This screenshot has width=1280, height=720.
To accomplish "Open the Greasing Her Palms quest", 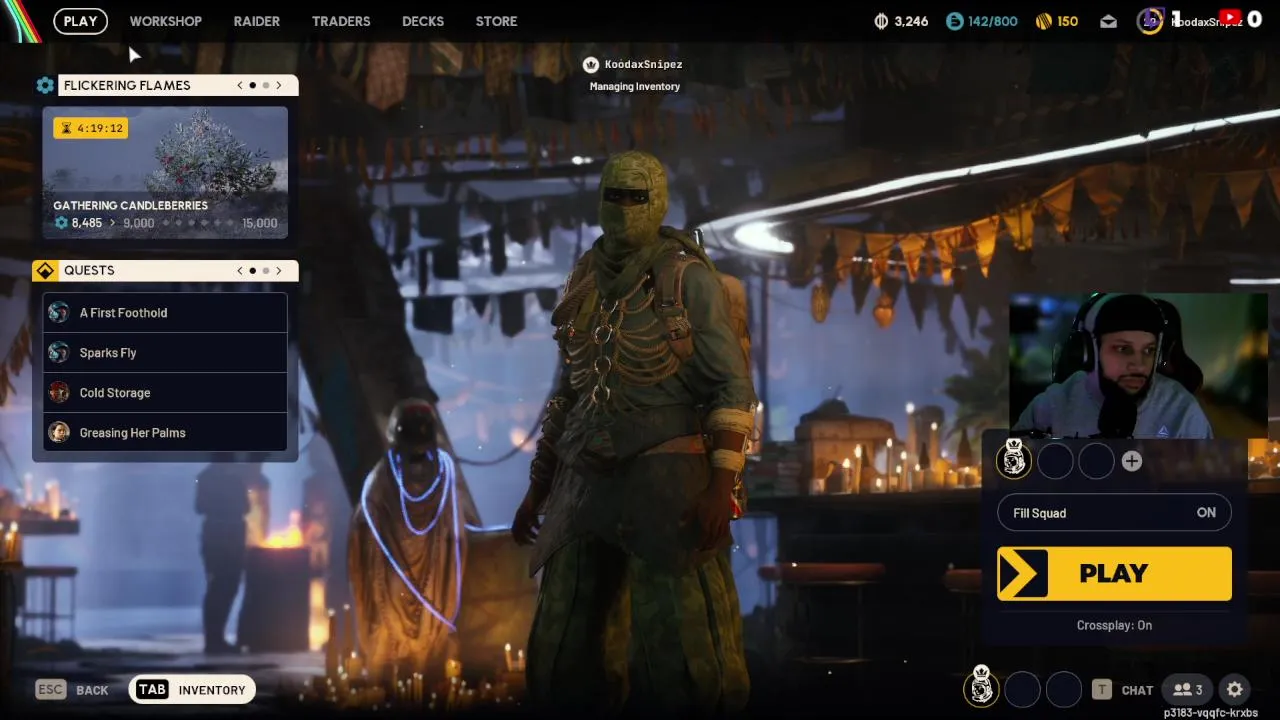I will 165,433.
